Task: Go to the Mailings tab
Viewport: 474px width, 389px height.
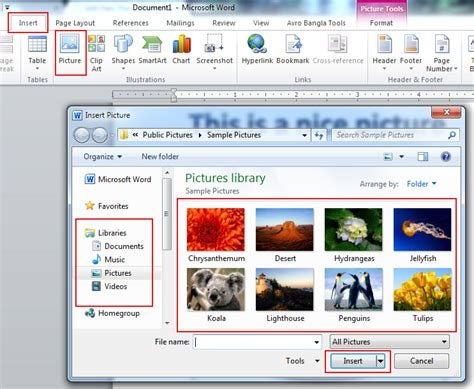Action: pos(180,23)
